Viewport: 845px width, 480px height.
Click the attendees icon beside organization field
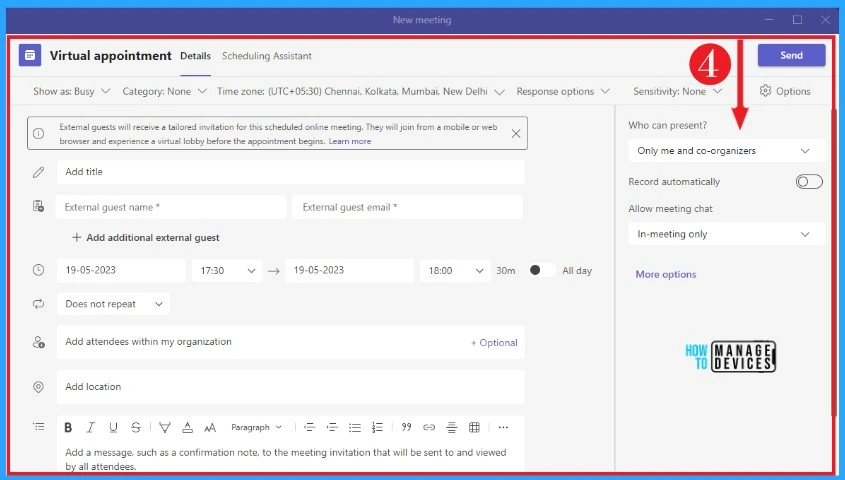[38, 342]
